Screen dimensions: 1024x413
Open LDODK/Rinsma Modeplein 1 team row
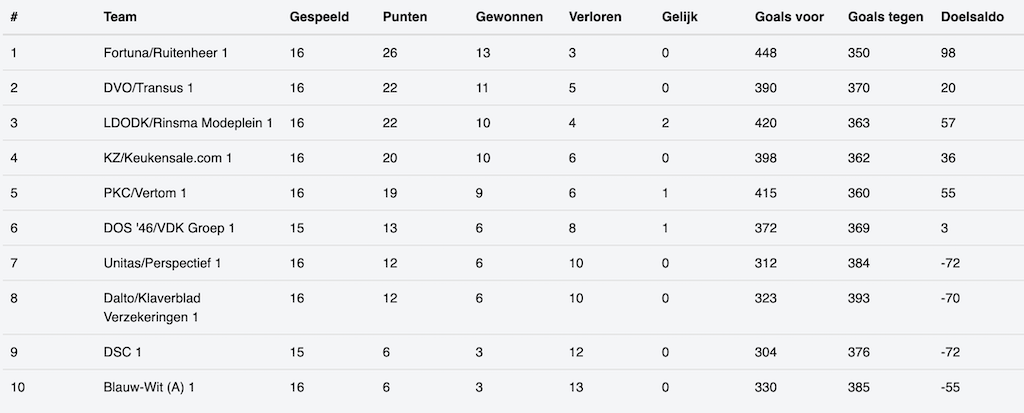pos(188,123)
